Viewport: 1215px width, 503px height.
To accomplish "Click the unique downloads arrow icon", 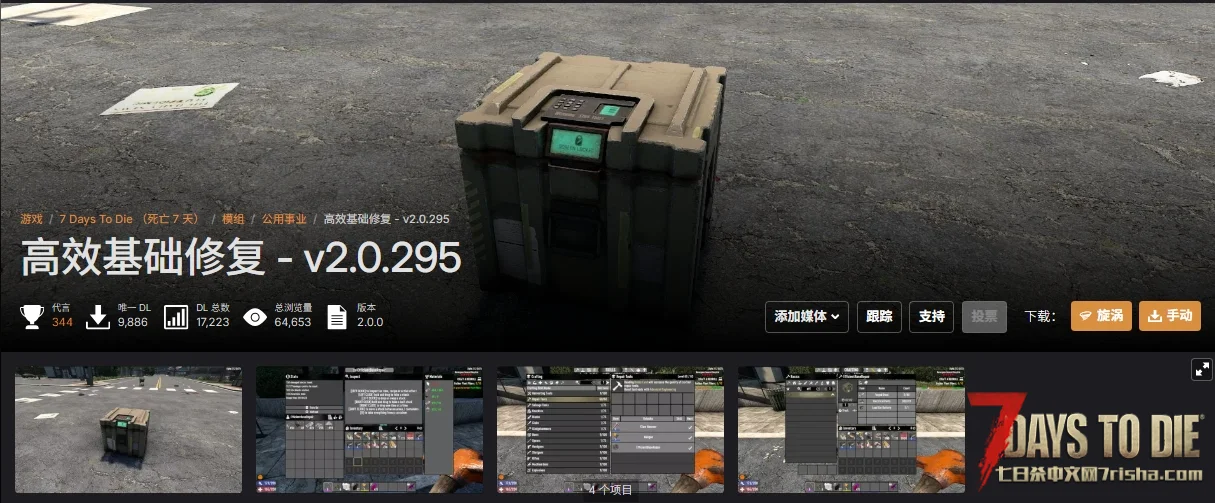I will tap(97, 317).
